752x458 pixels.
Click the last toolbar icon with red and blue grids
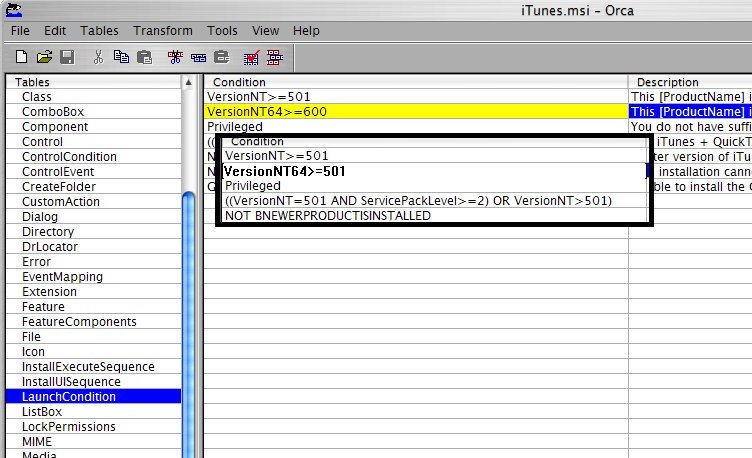[x=275, y=58]
